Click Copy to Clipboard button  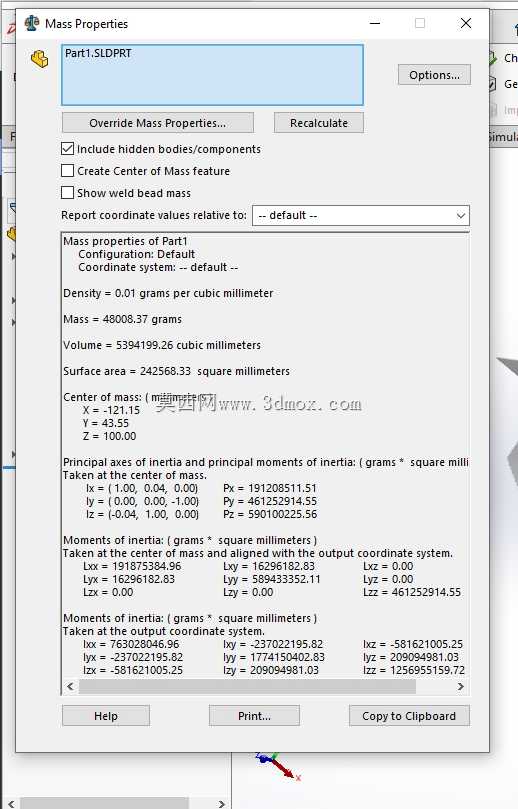[409, 716]
